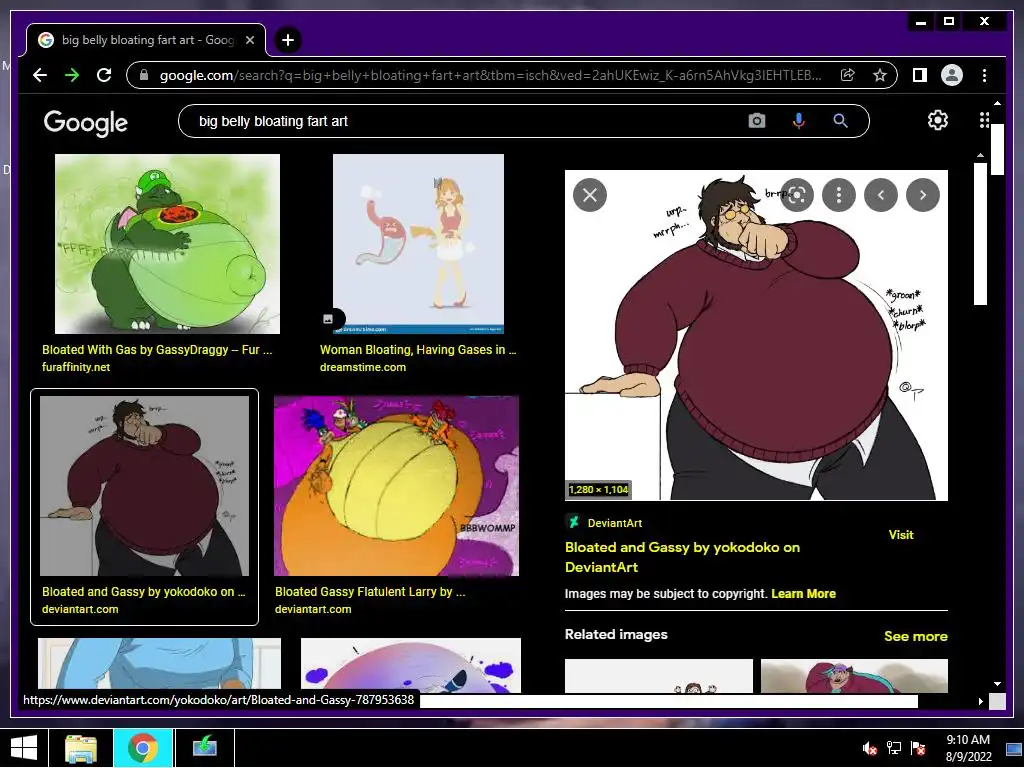Toggle the browser side panel icon
This screenshot has width=1024, height=768.
[920, 75]
